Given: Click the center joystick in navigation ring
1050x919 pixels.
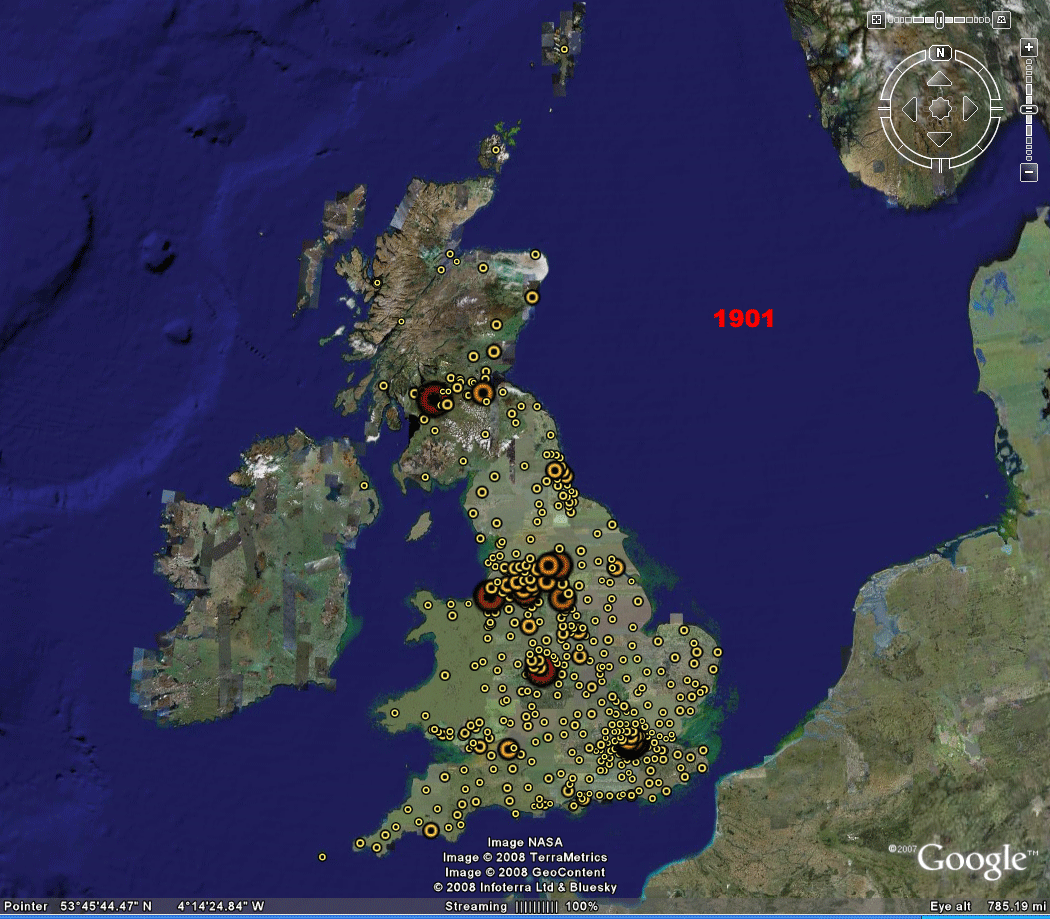Looking at the screenshot, I should tap(940, 108).
